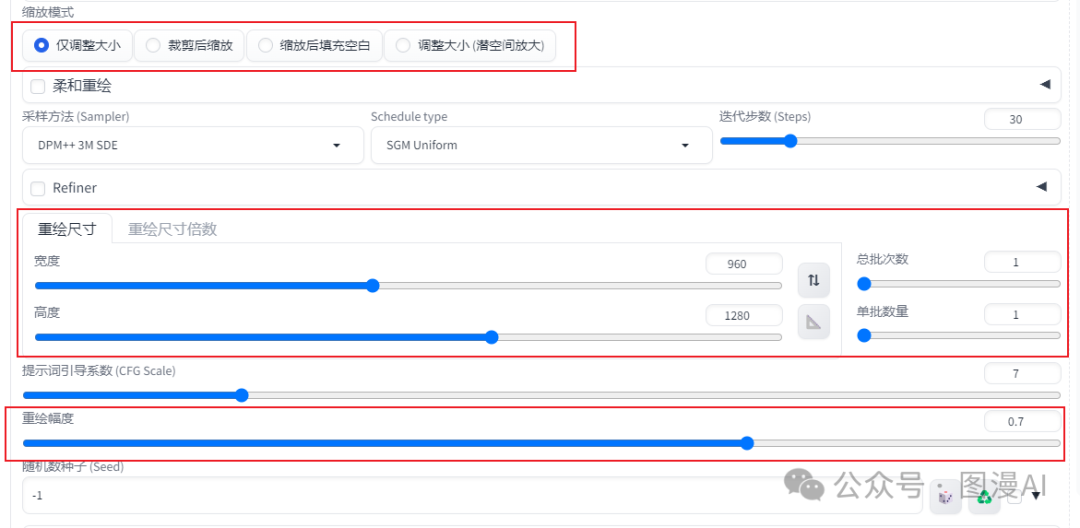Click the 高度 value field showing 1280
Viewport: 1080px width, 528px height.
coord(744,315)
